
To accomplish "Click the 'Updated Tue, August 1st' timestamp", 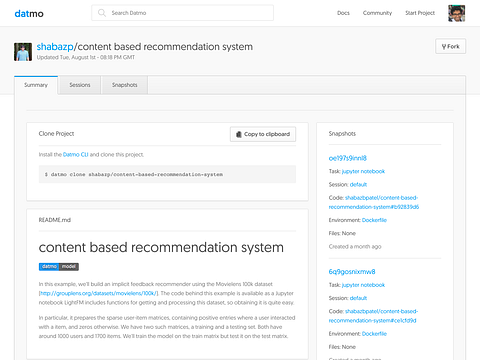I will [x=86, y=57].
